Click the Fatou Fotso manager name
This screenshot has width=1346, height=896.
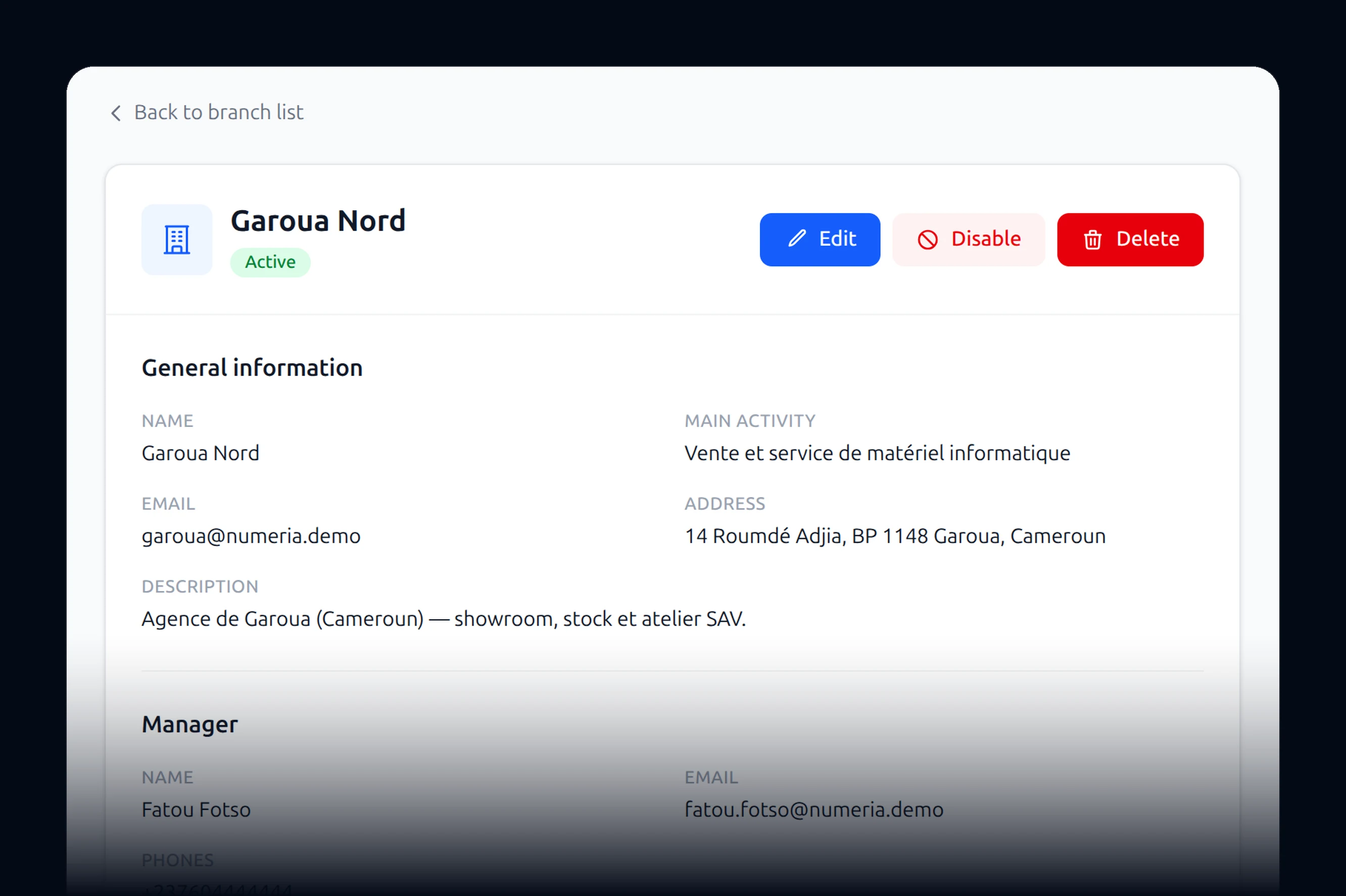click(x=196, y=810)
